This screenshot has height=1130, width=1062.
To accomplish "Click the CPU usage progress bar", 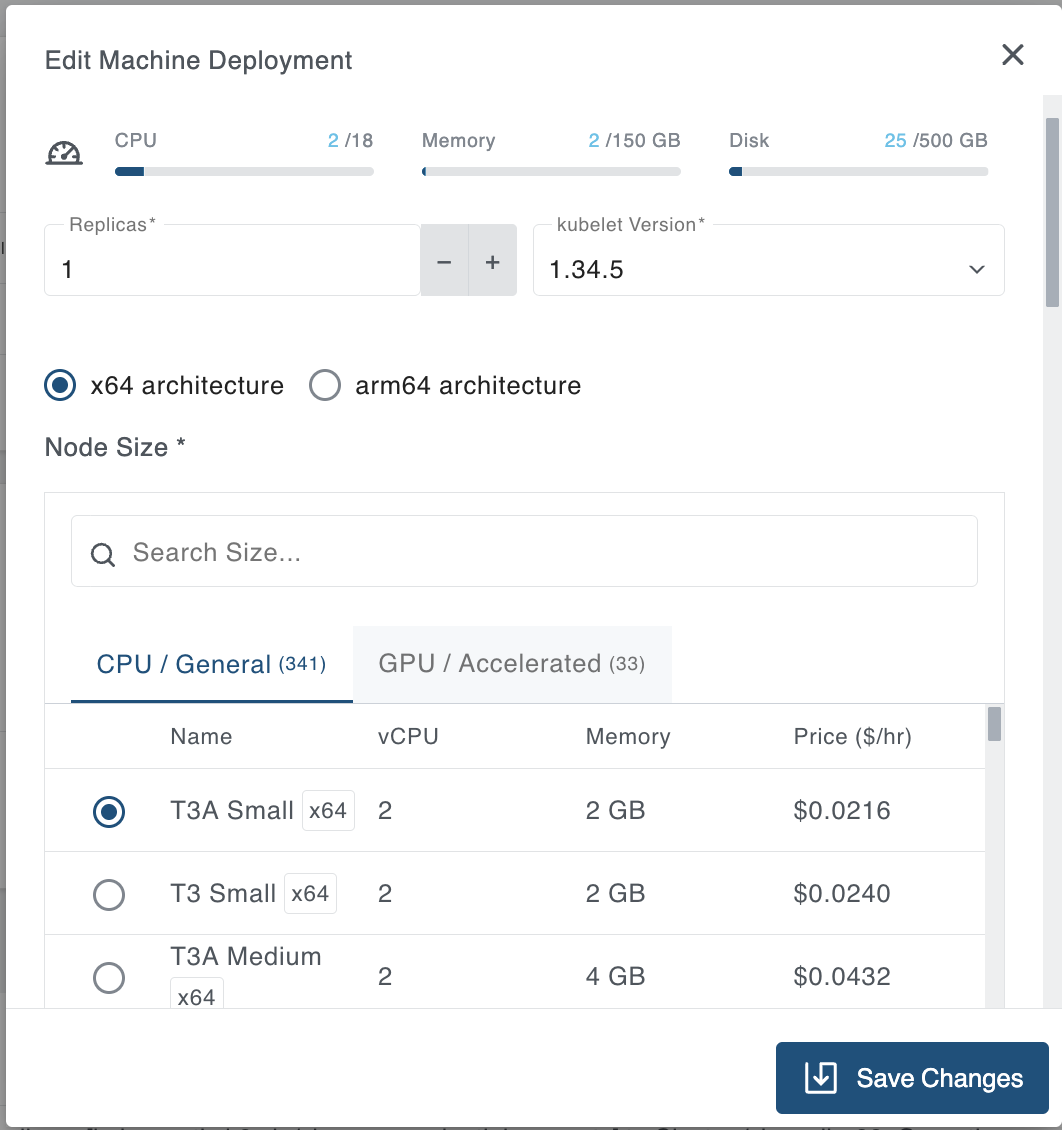I will coord(243,171).
